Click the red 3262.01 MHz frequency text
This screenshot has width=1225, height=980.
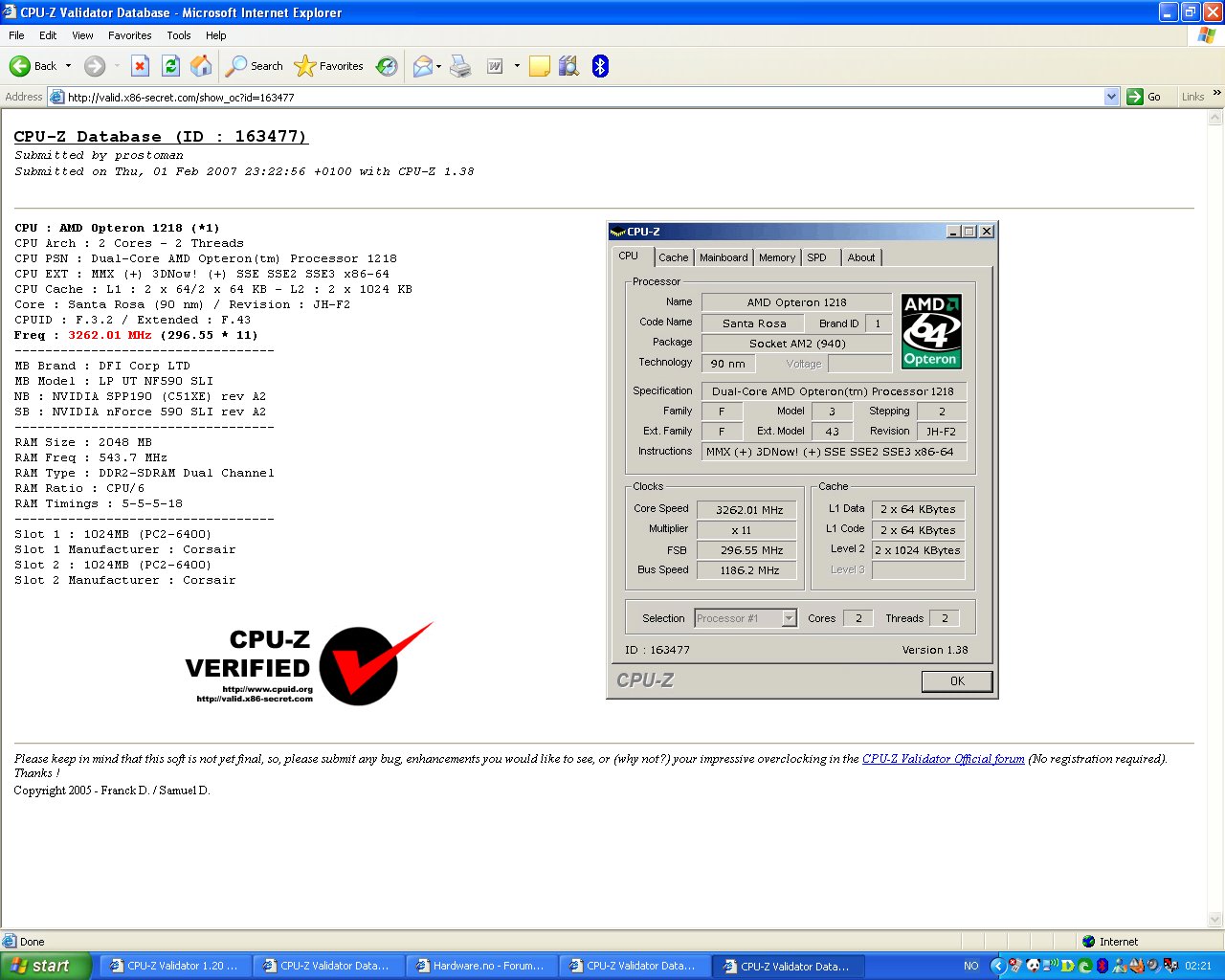pos(110,335)
